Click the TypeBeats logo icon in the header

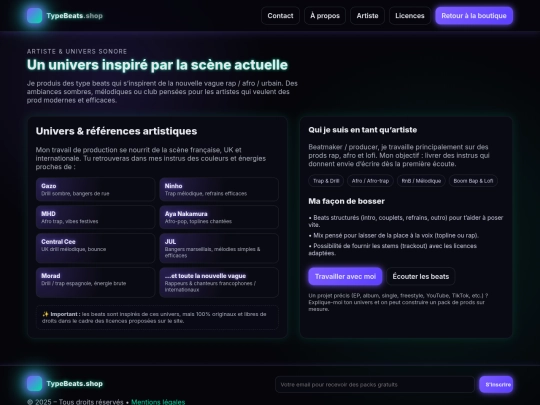click(34, 15)
